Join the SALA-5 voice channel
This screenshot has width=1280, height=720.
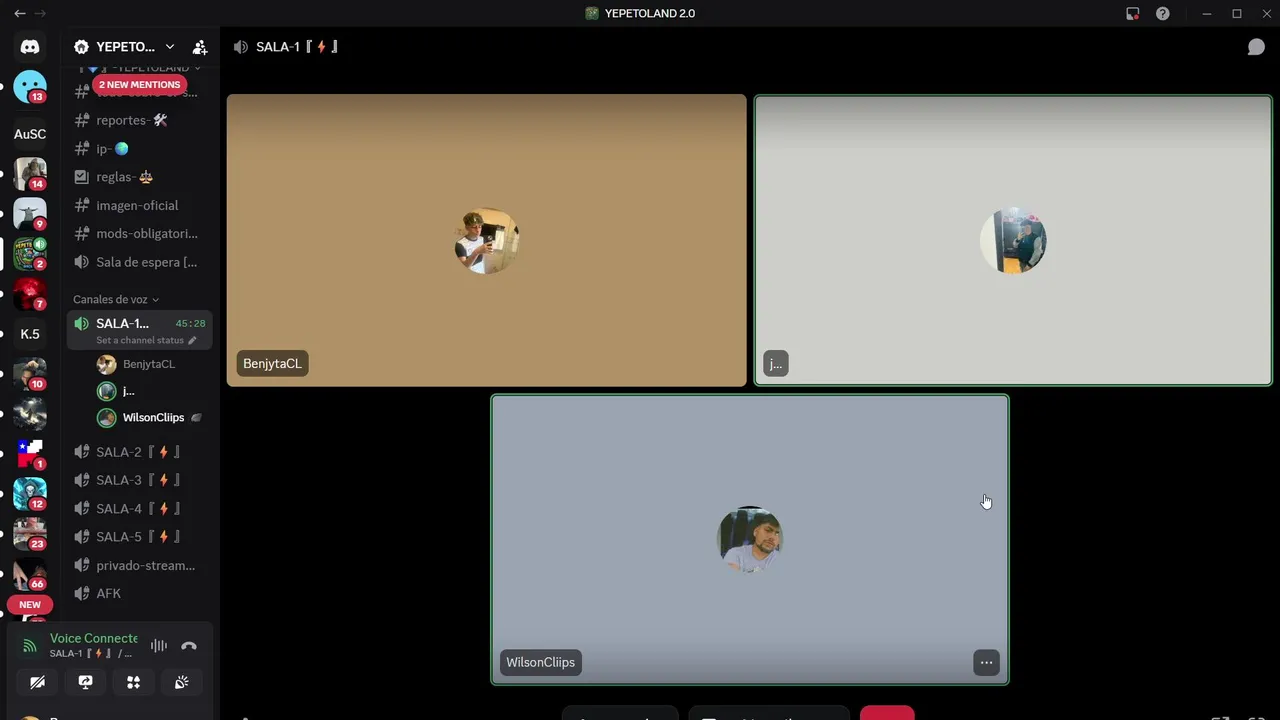(x=139, y=537)
